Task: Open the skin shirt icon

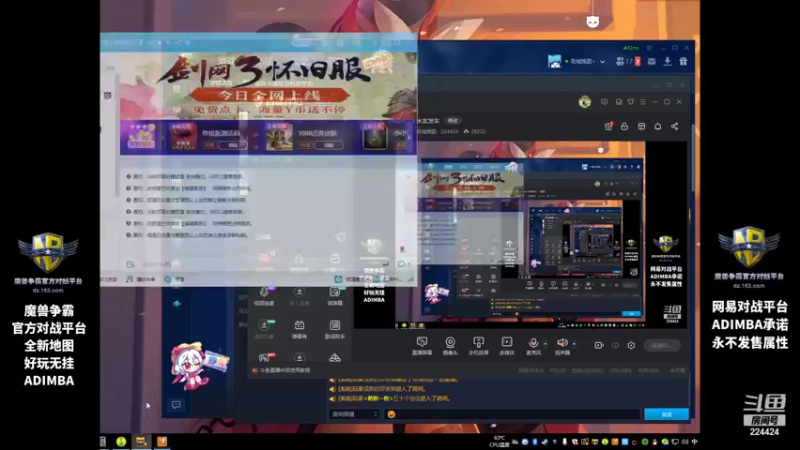Action: click(x=631, y=102)
